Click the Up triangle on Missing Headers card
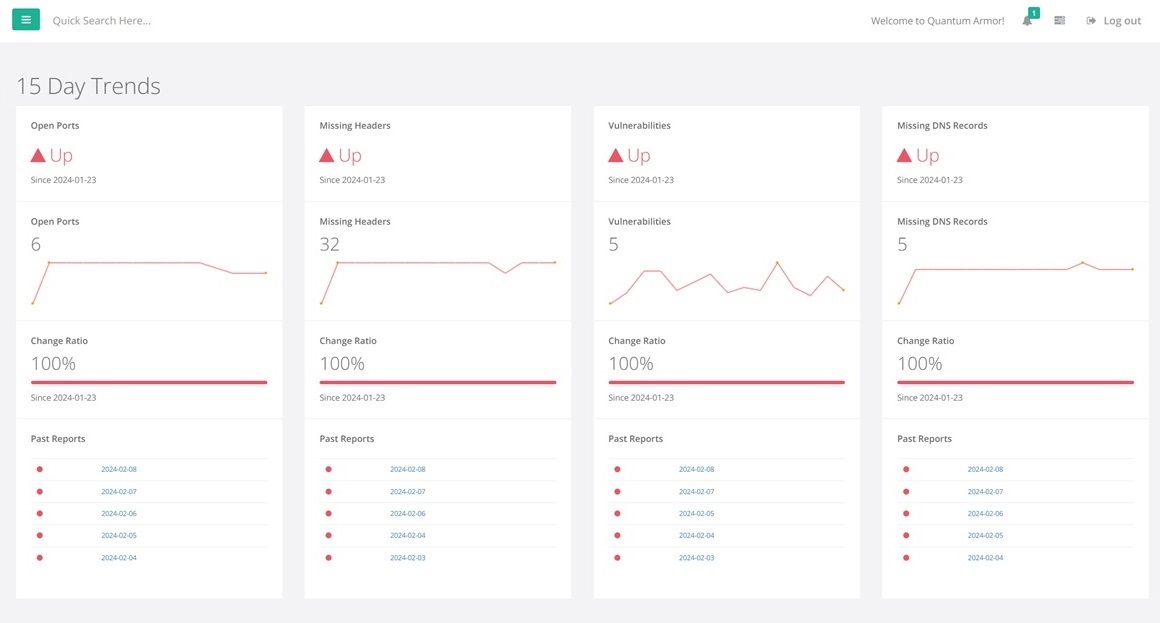 (x=328, y=154)
